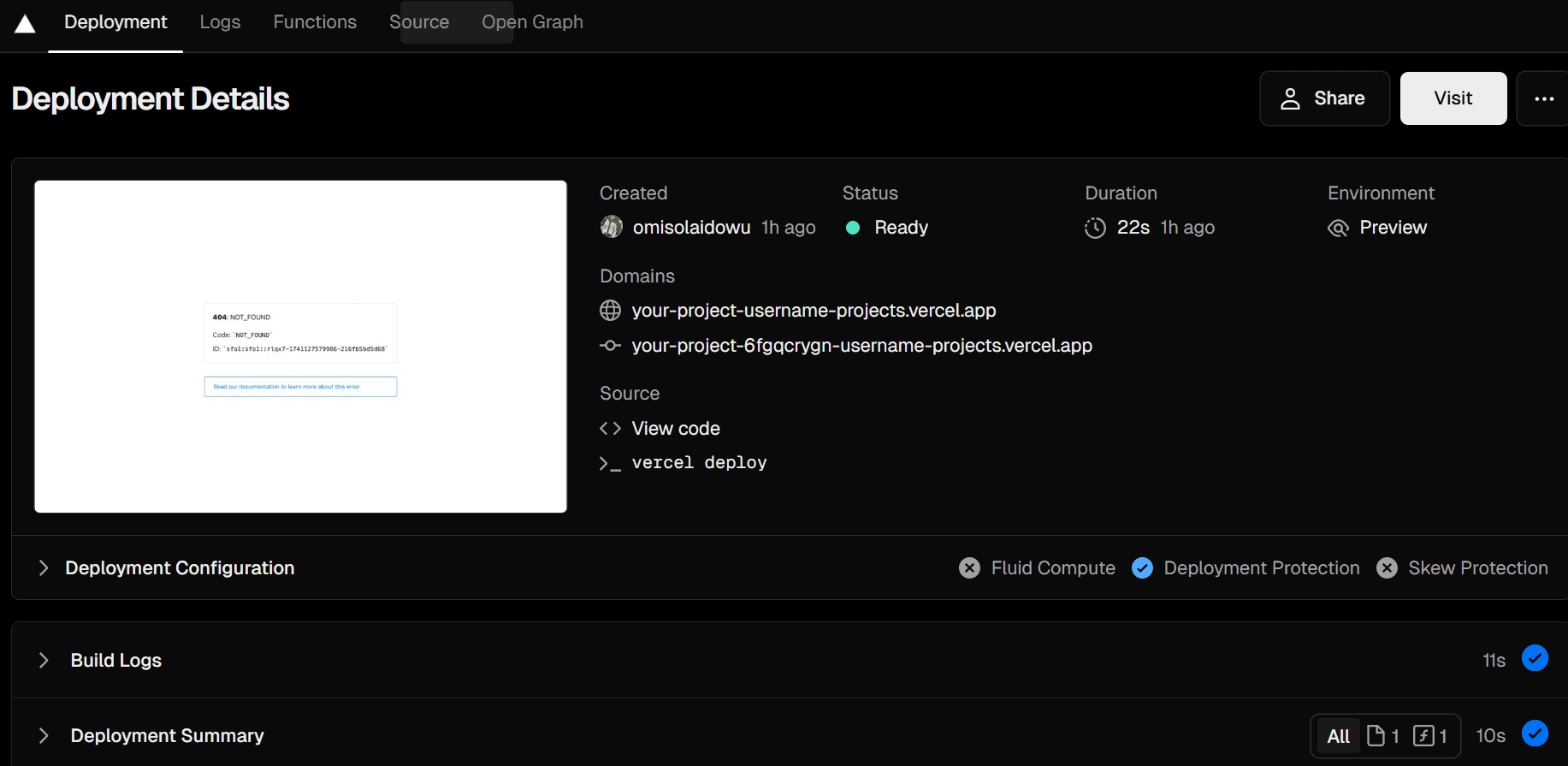Screen dimensions: 1568x766
Task: Click omisolaidowu's avatar icon
Action: tap(612, 227)
